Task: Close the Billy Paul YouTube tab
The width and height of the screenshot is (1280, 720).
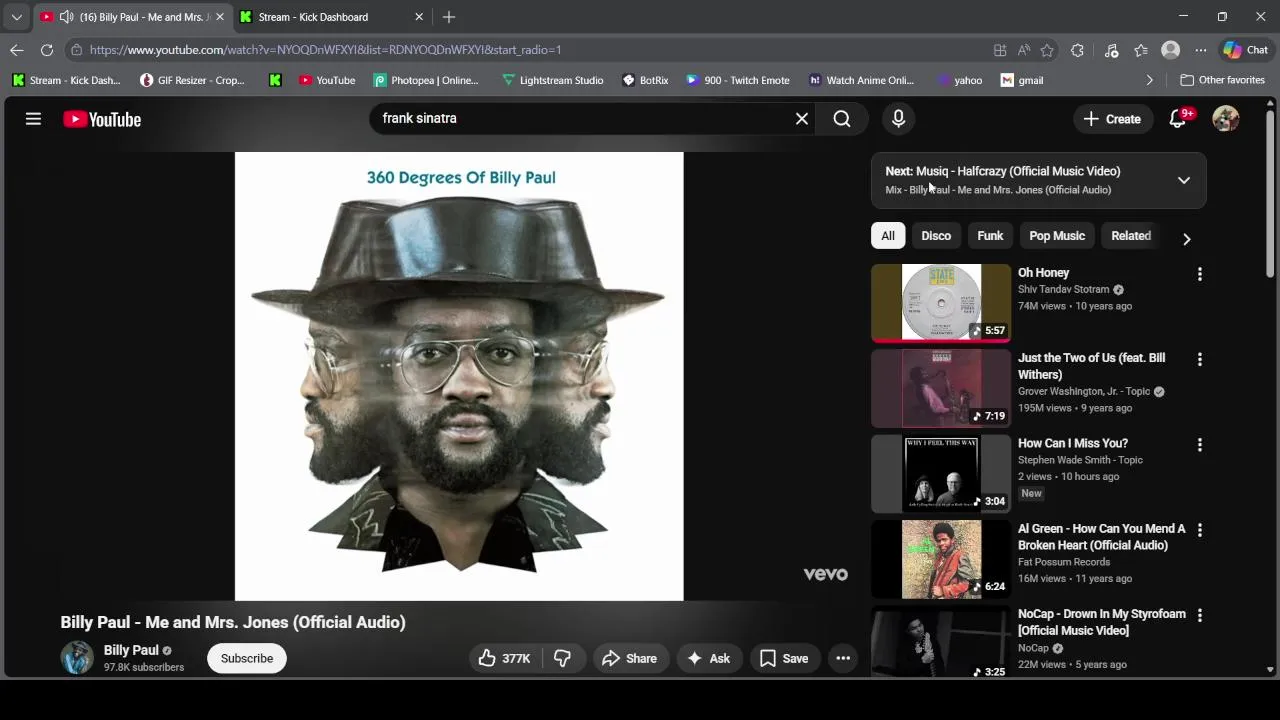Action: click(218, 17)
